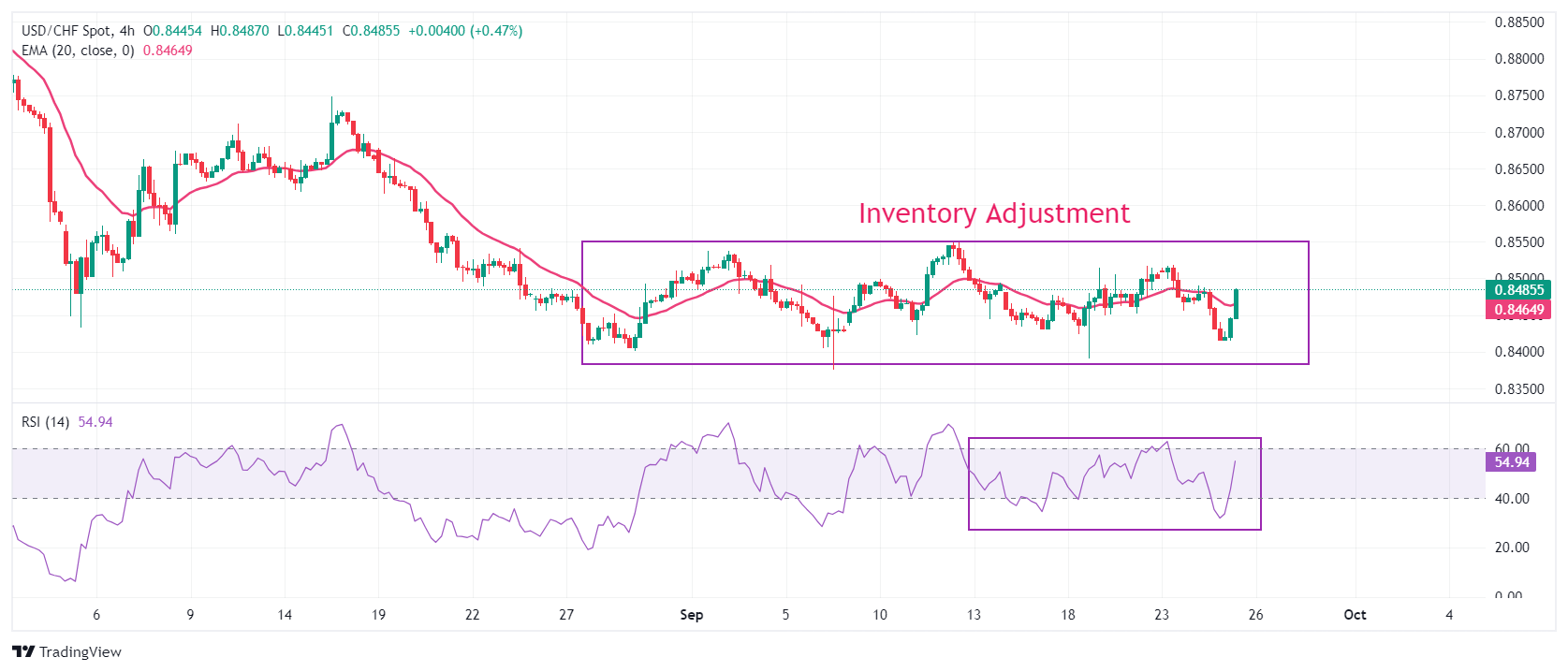Click the 0.88000 price axis label

tap(1518, 59)
